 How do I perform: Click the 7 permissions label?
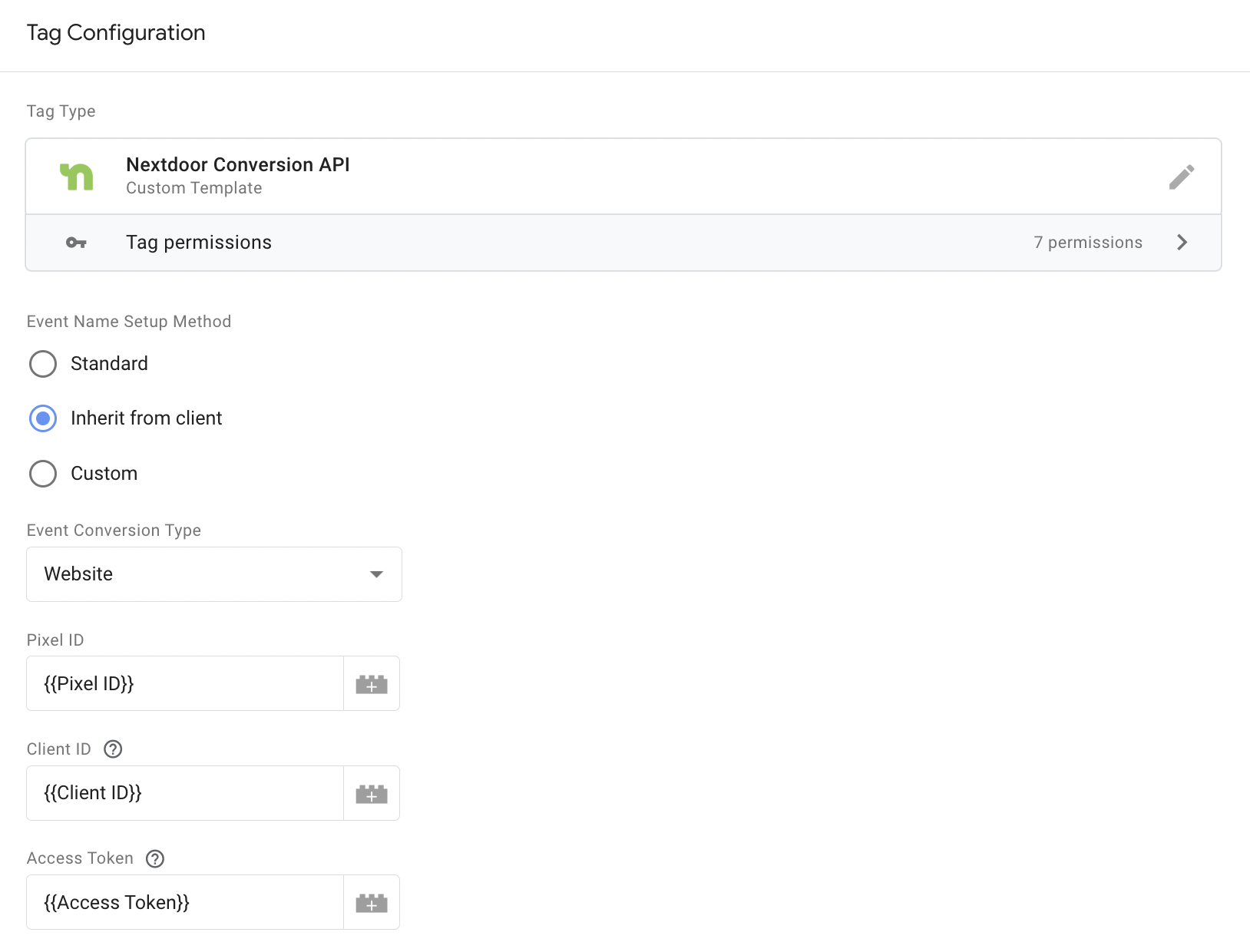[1088, 242]
